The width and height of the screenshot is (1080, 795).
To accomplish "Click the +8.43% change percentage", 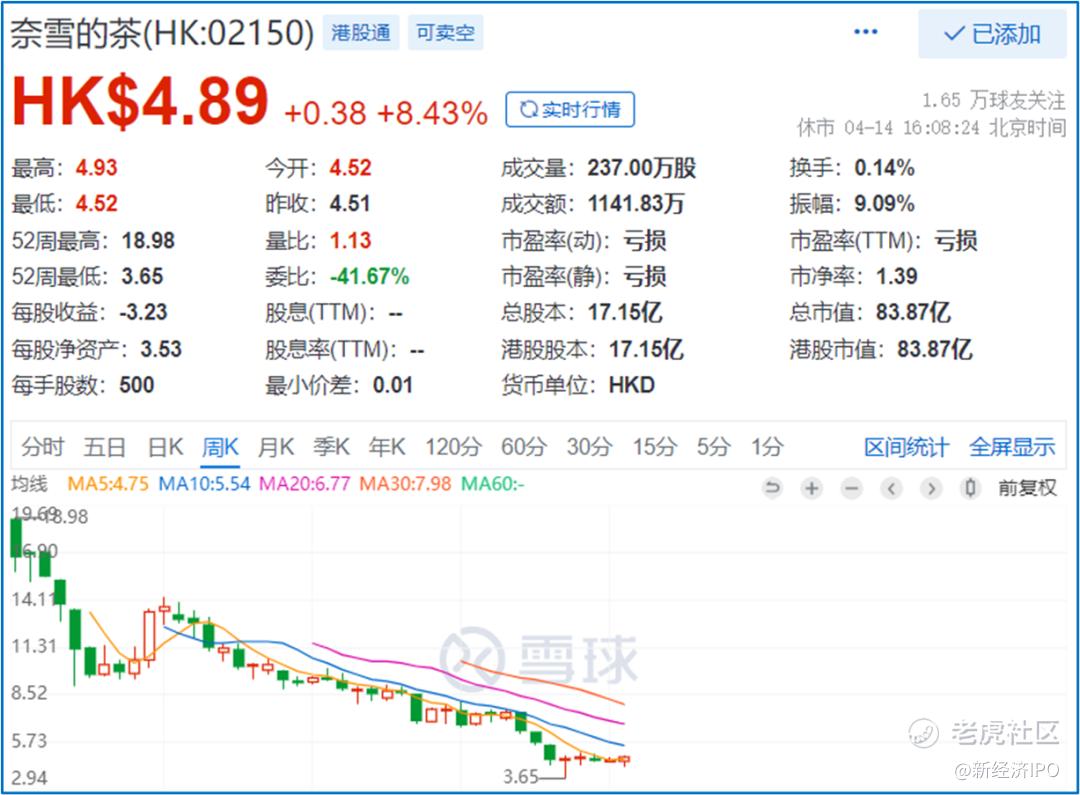I will pyautogui.click(x=433, y=113).
